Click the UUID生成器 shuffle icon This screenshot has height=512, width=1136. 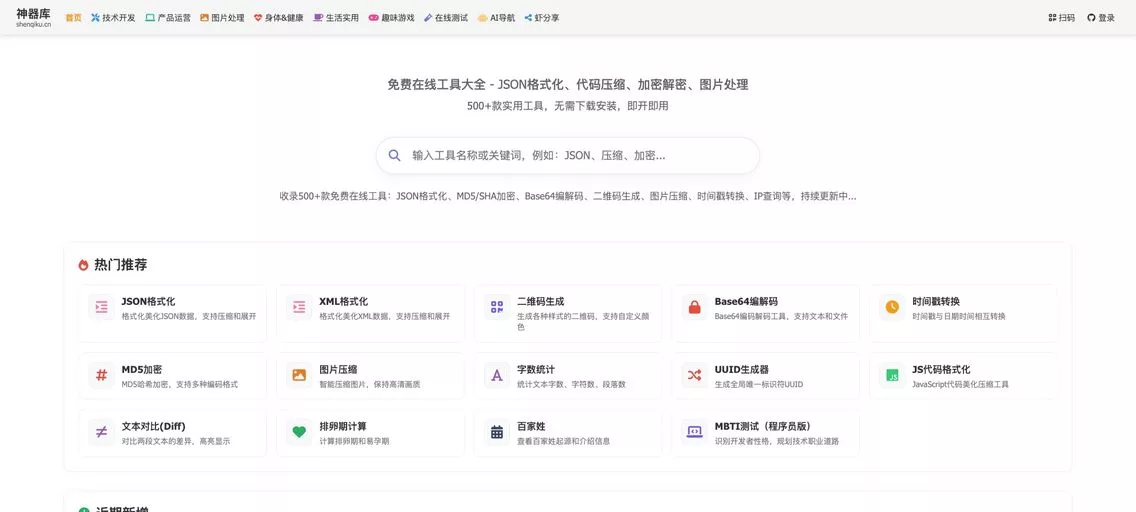click(x=695, y=375)
